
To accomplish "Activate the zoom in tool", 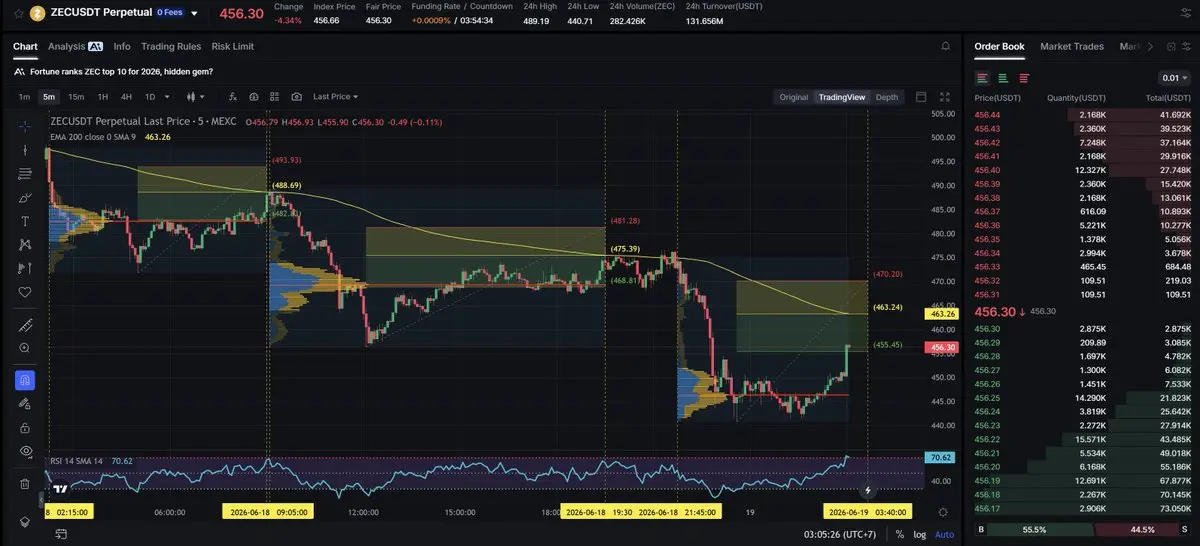I will pos(25,348).
